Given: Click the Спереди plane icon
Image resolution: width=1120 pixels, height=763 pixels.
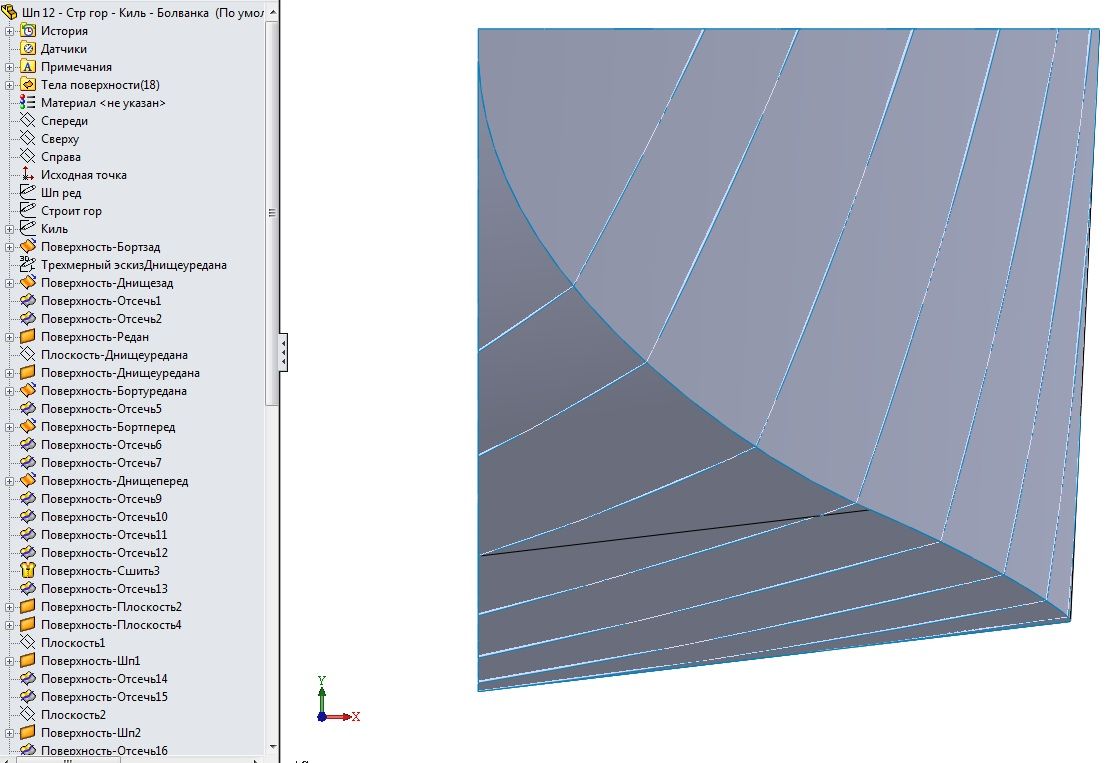Looking at the screenshot, I should point(28,121).
